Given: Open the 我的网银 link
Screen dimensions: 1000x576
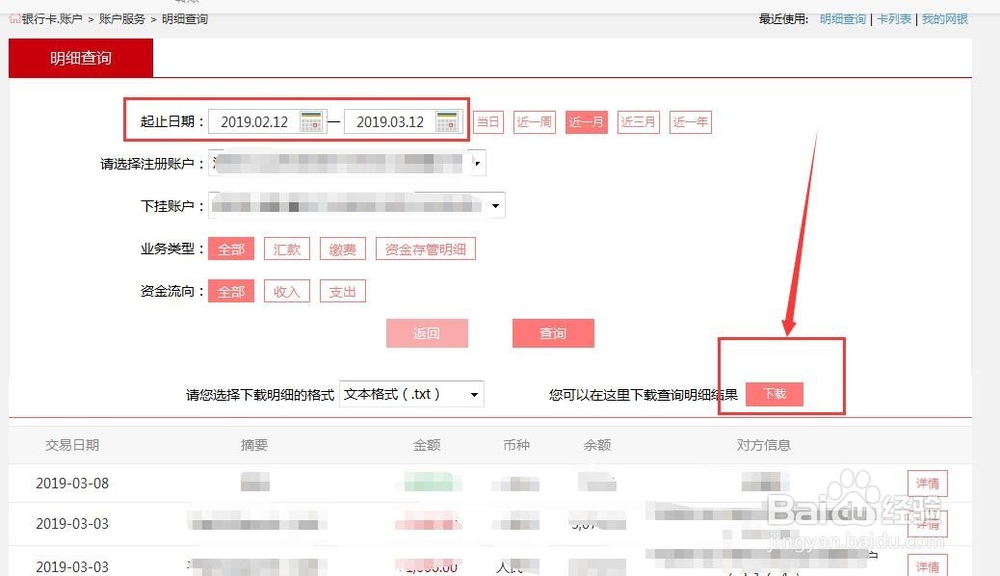Looking at the screenshot, I should [945, 18].
